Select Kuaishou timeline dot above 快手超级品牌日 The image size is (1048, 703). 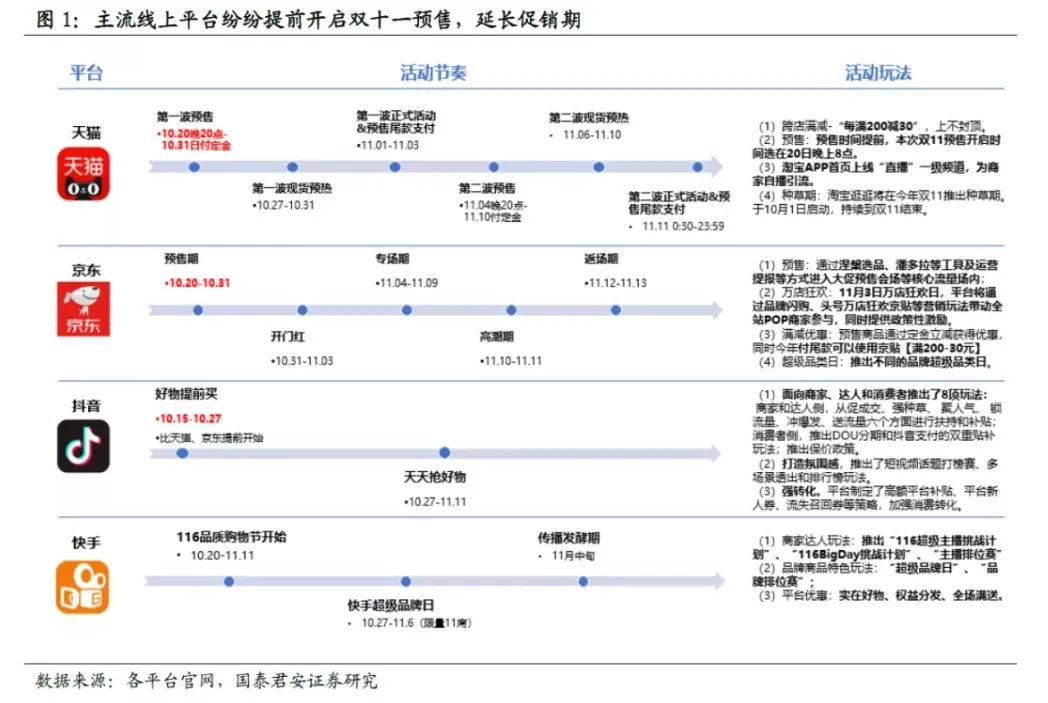coord(406,581)
